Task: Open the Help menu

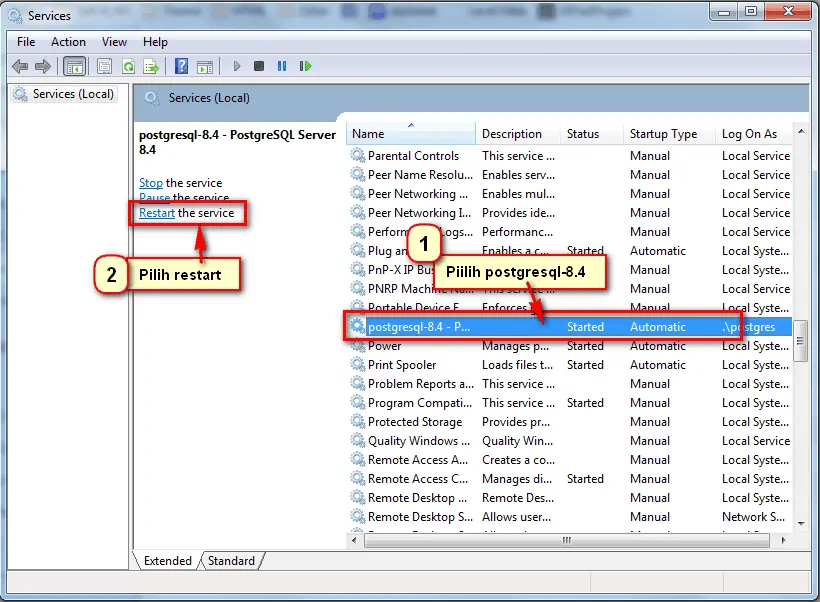Action: click(x=155, y=42)
